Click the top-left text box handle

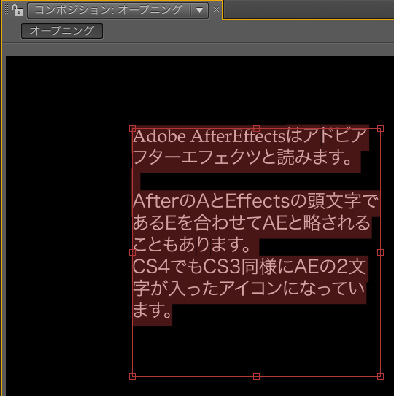pyautogui.click(x=132, y=129)
